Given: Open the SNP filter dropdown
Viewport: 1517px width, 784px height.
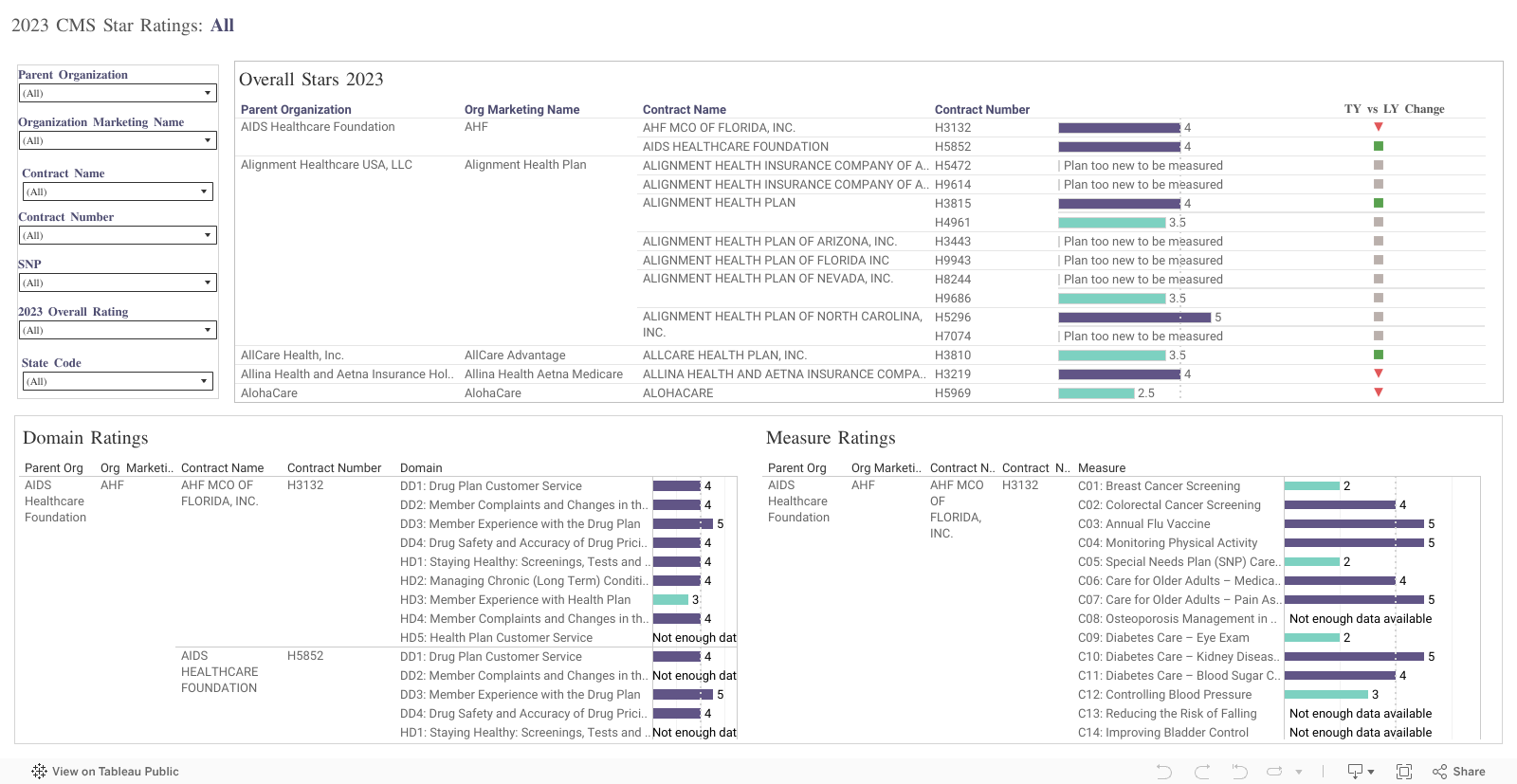Looking at the screenshot, I should pyautogui.click(x=118, y=283).
